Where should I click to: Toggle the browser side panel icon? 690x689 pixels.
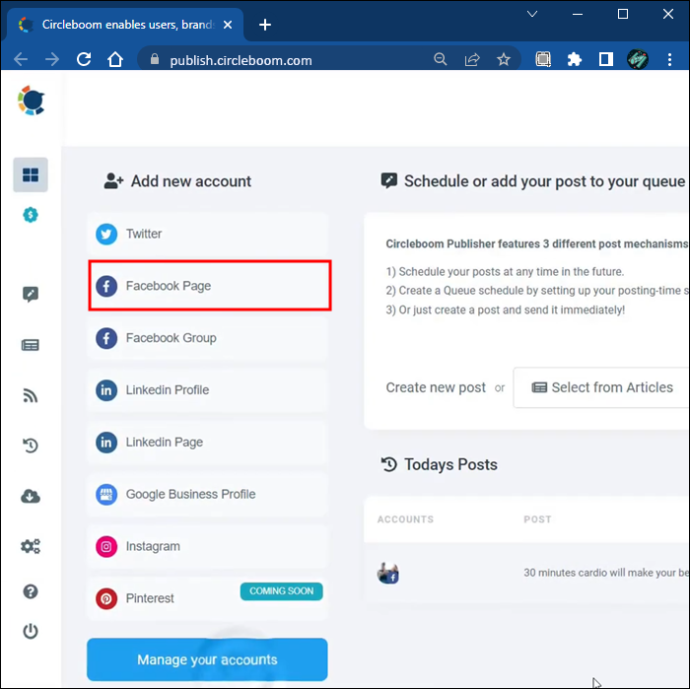606,59
